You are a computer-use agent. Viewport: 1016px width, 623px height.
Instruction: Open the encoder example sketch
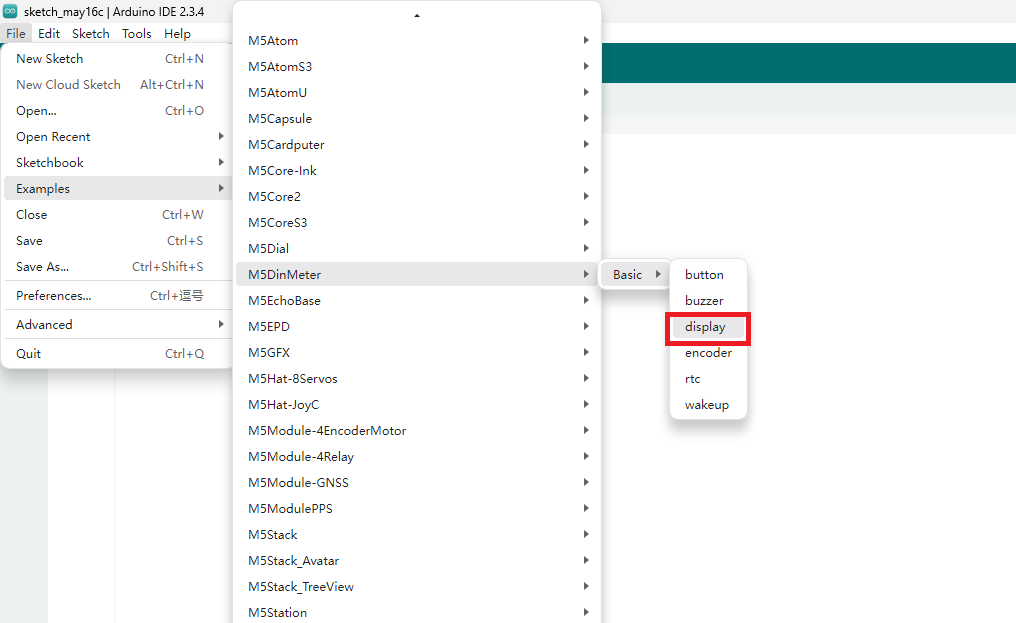coord(708,353)
